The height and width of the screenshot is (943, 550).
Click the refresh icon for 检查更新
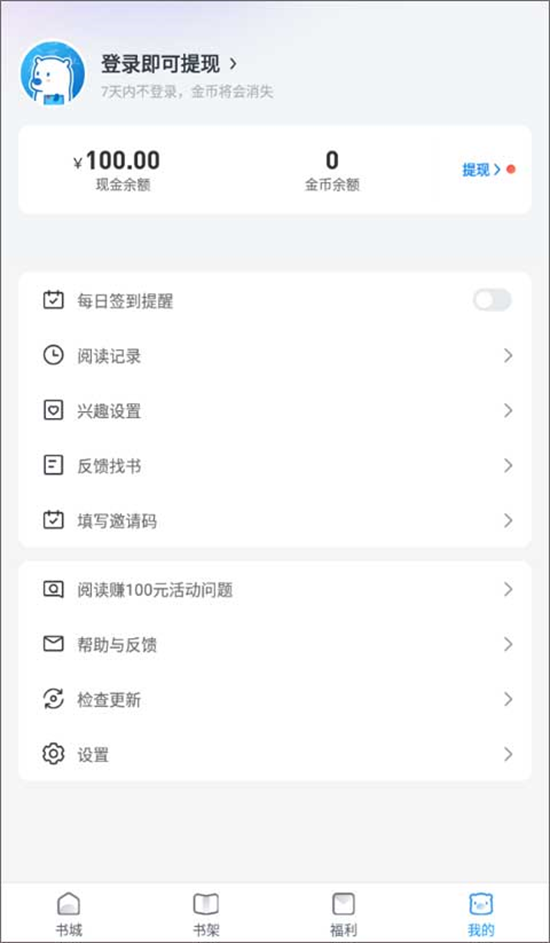[x=53, y=699]
